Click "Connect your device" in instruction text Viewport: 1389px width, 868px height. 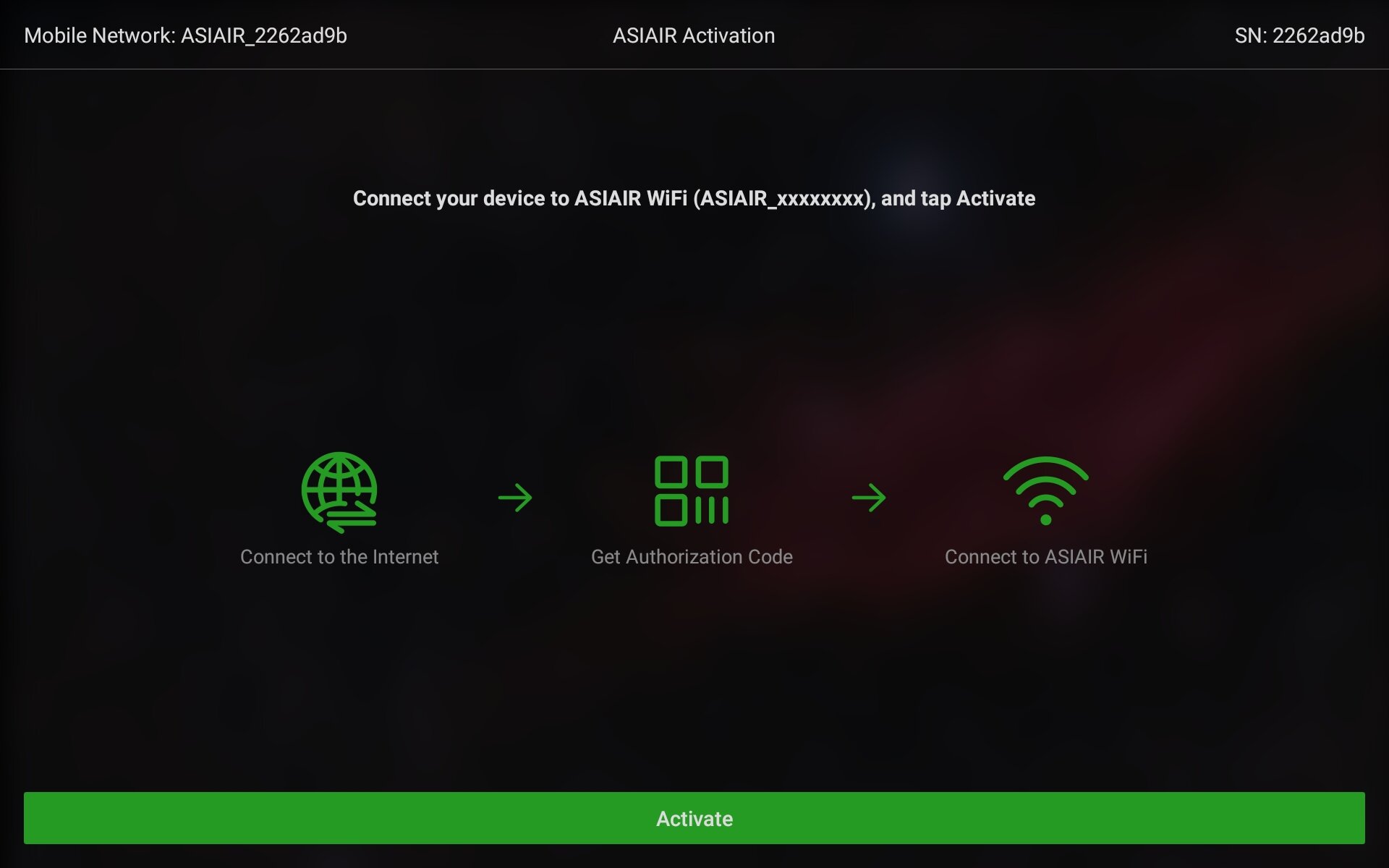(451, 198)
